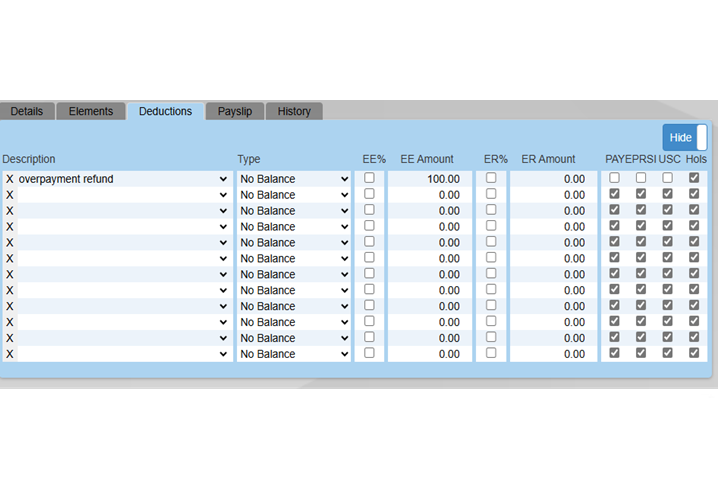Open overpayment refund description dropdown
Viewport: 720px width, 495px height.
[x=123, y=179]
